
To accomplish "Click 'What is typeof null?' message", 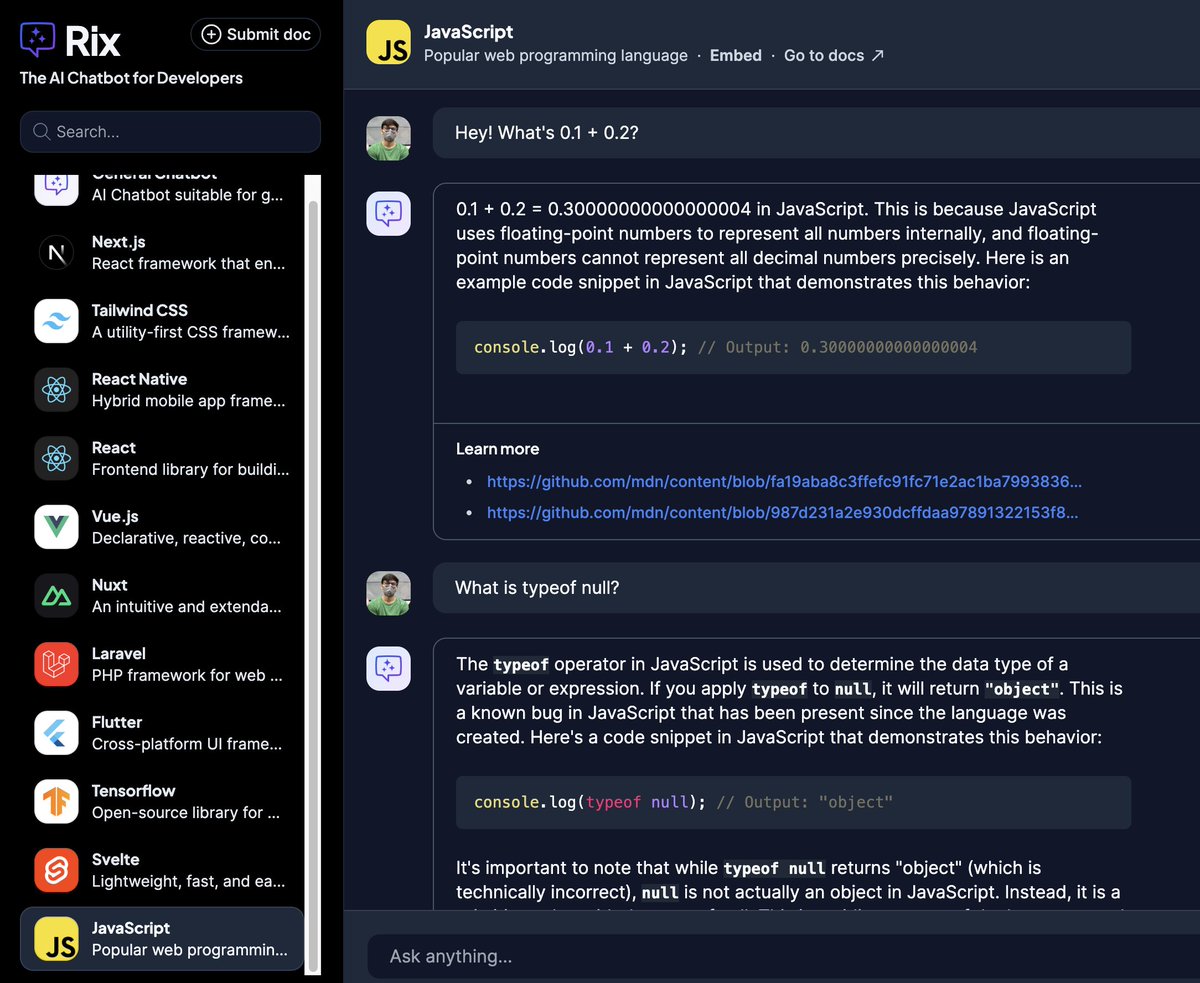I will (x=537, y=588).
